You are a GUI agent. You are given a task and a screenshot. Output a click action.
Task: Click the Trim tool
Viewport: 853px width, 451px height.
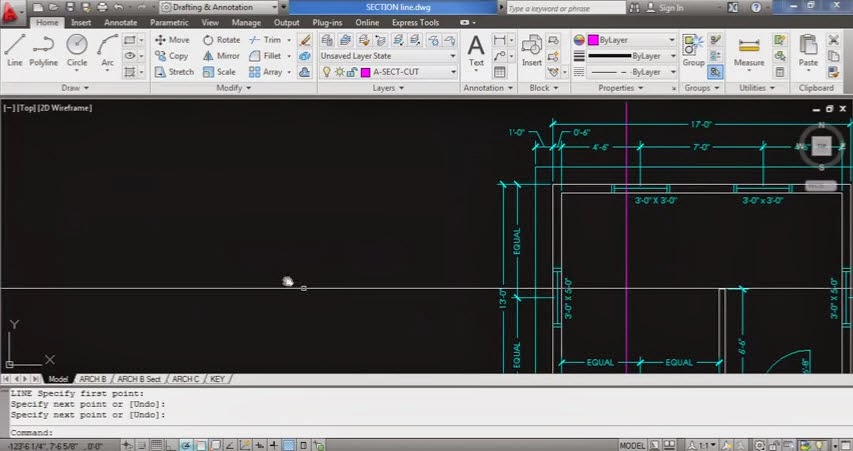tap(265, 40)
